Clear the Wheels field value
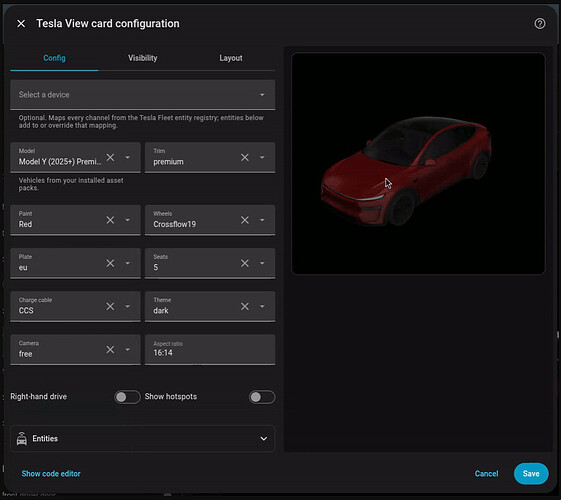Image resolution: width=561 pixels, height=500 pixels. 245,220
